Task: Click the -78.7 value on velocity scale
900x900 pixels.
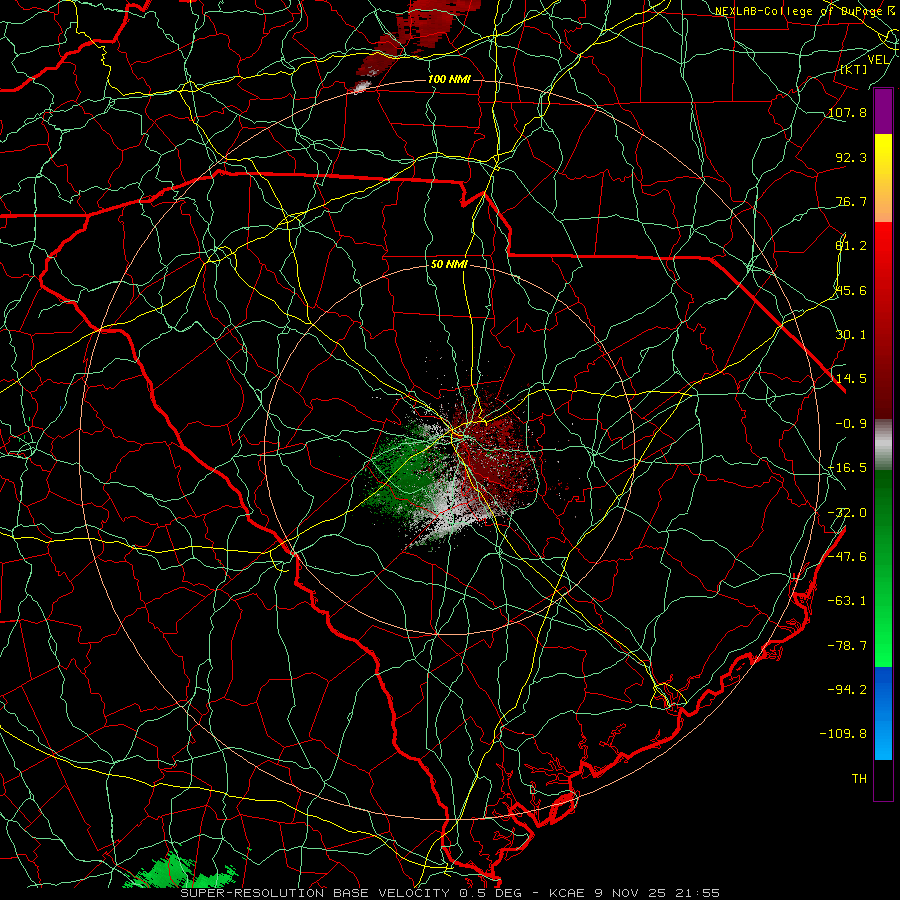Action: point(847,646)
